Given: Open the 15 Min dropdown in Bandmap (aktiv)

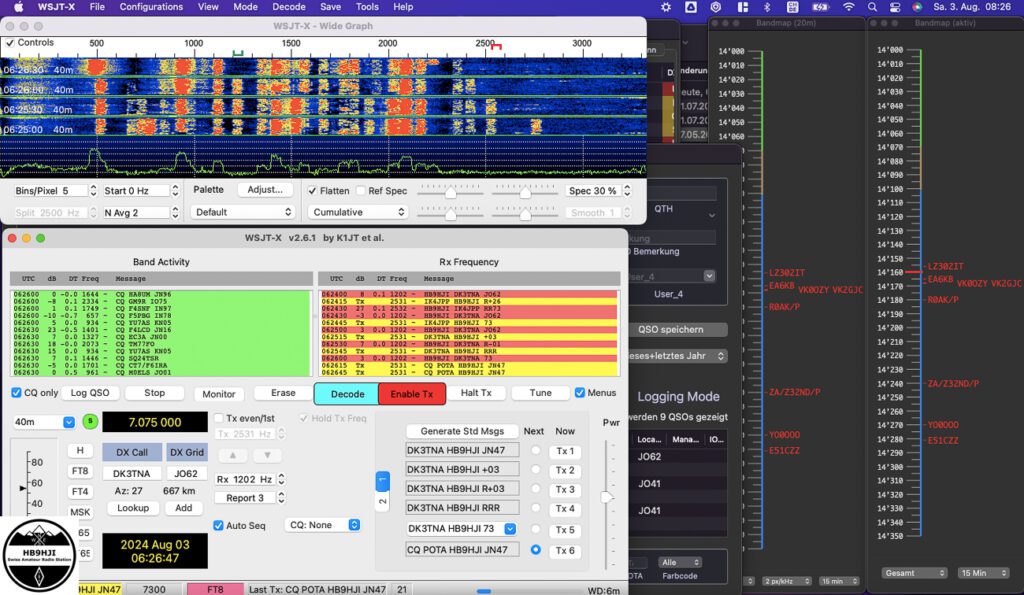Looking at the screenshot, I should tap(982, 573).
